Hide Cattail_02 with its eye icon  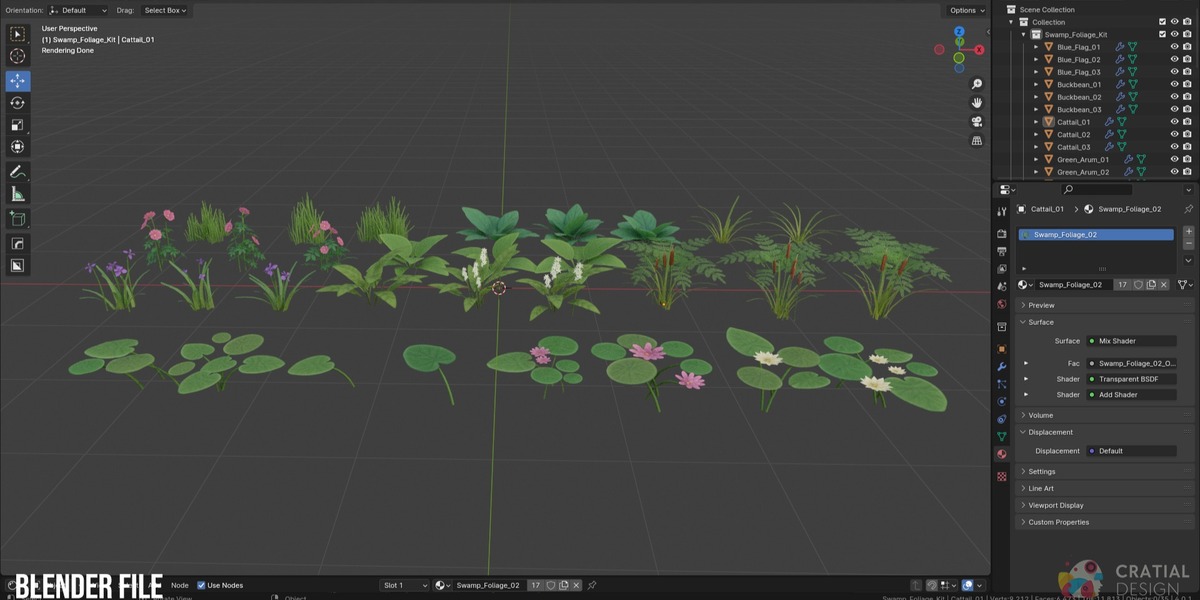pyautogui.click(x=1175, y=134)
